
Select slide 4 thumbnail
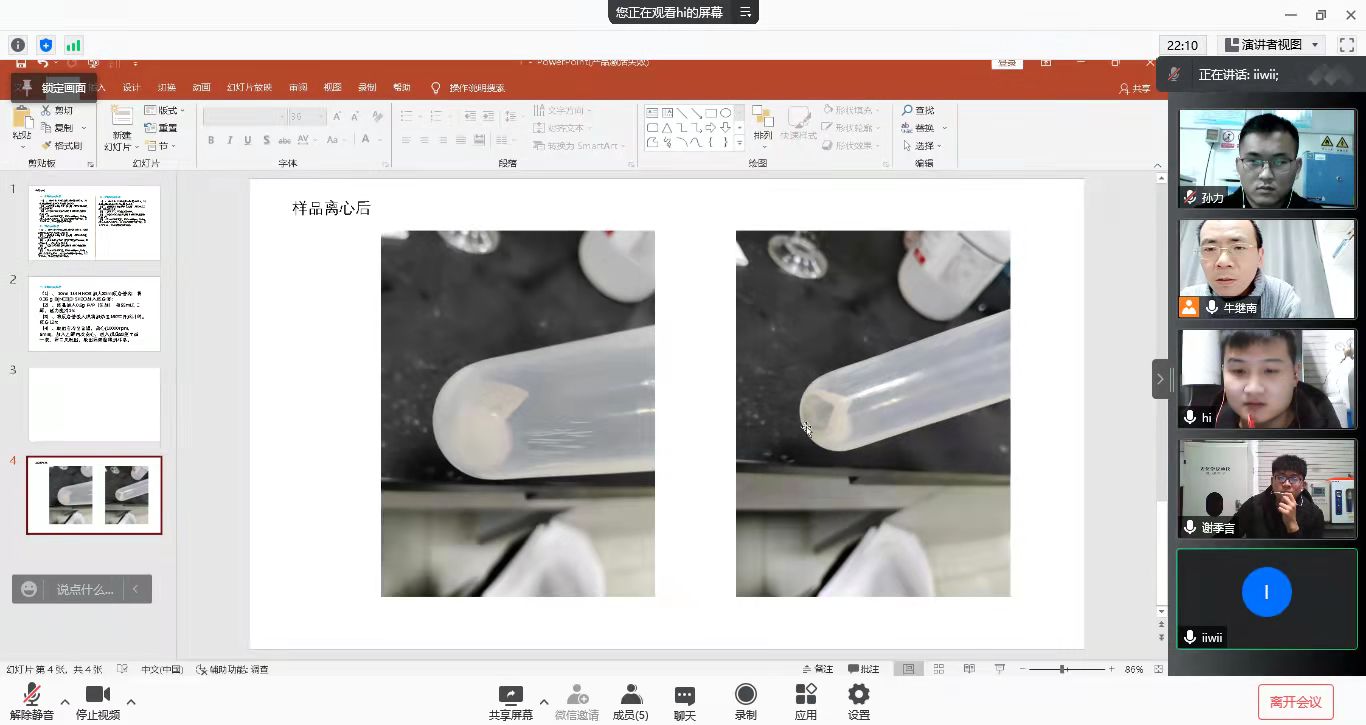point(94,495)
